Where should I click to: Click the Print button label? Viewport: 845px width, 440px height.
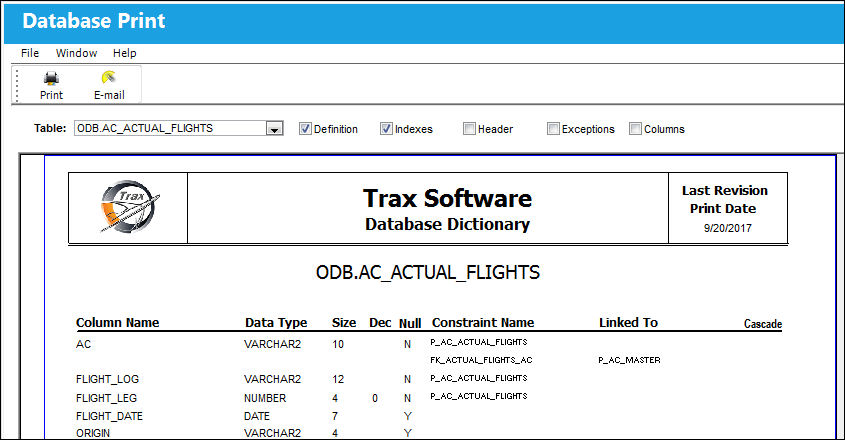coord(51,95)
